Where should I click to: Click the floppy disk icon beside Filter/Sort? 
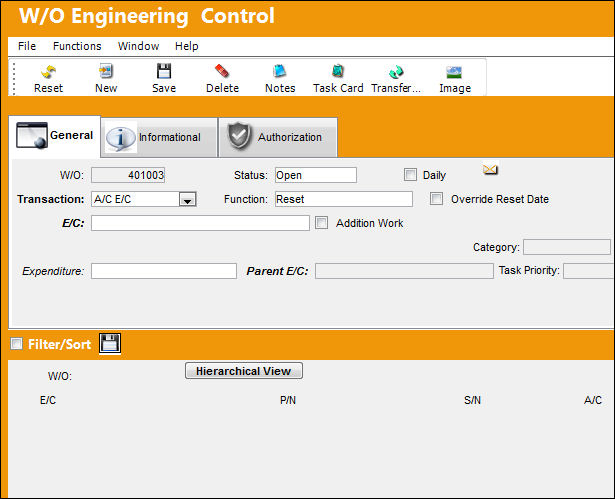(110, 343)
